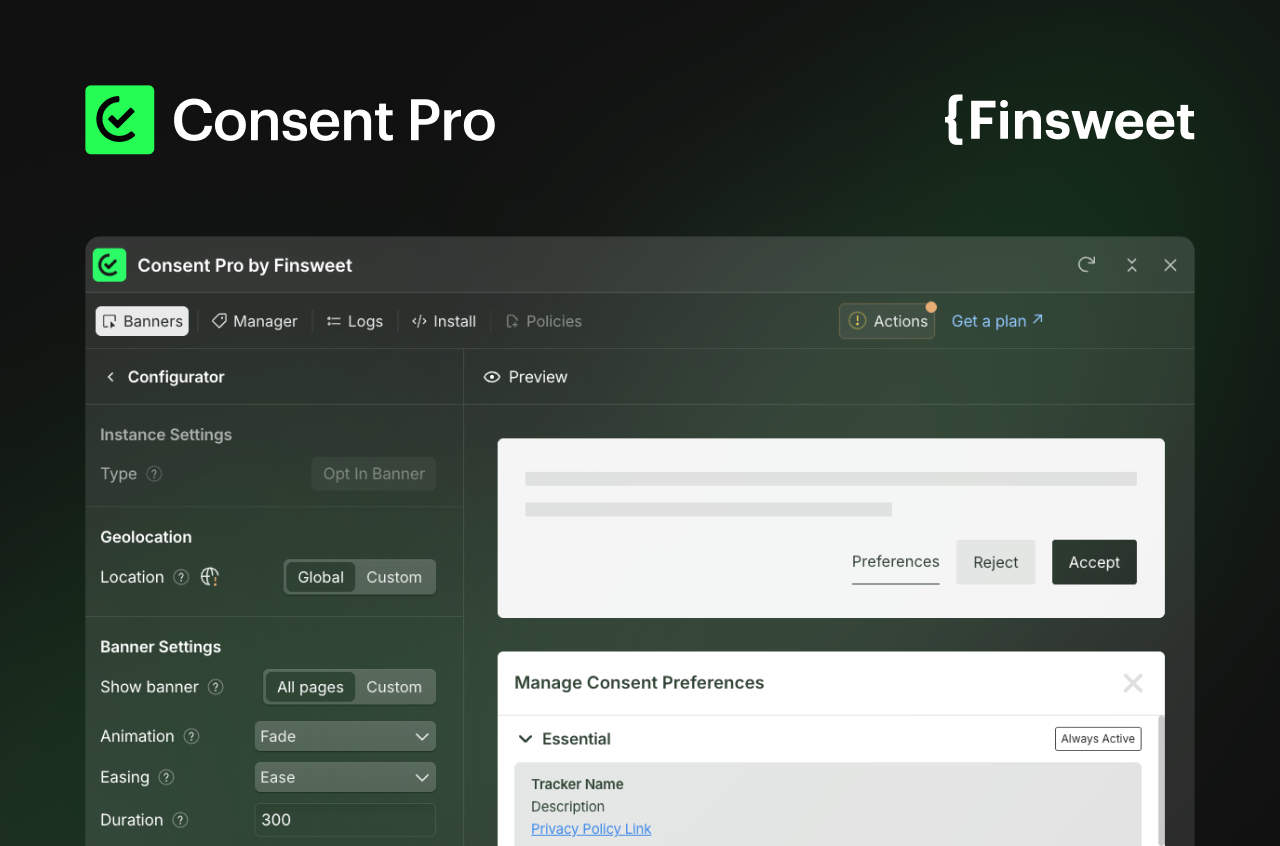
Task: Click the Duration input field showing 300
Action: [345, 820]
